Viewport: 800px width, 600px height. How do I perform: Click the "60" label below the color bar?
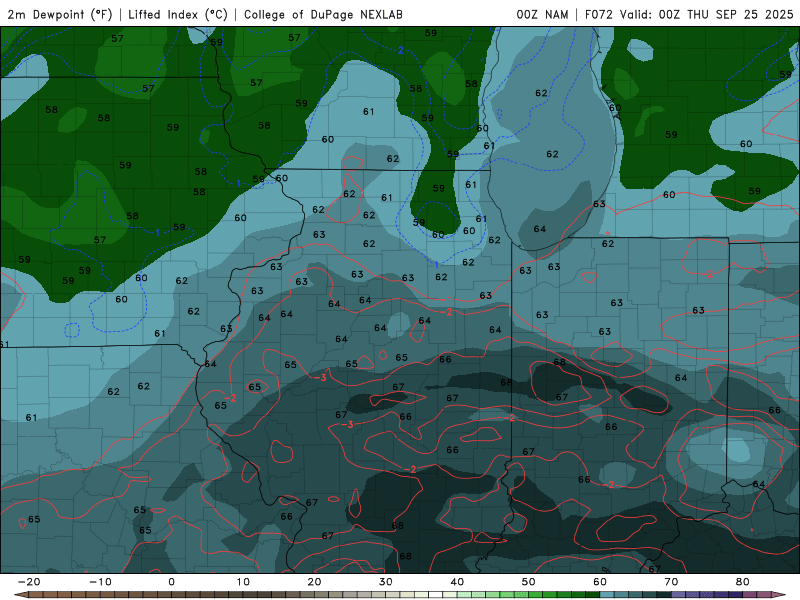coord(600,582)
